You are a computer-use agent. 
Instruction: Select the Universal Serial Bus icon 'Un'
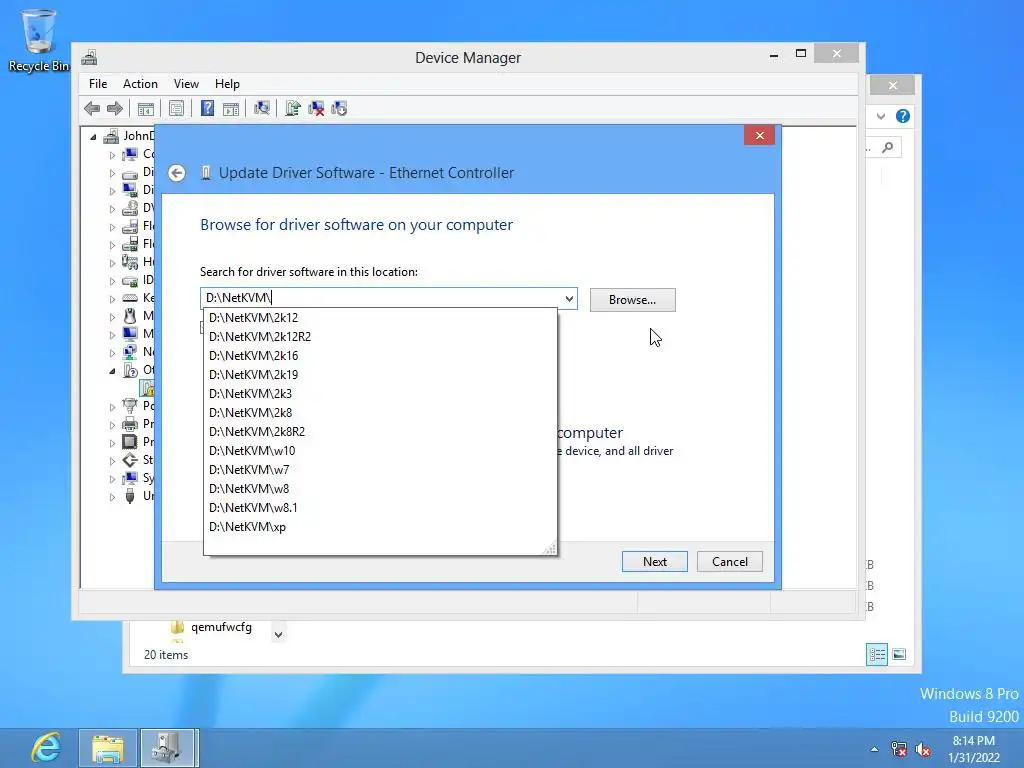pos(130,496)
